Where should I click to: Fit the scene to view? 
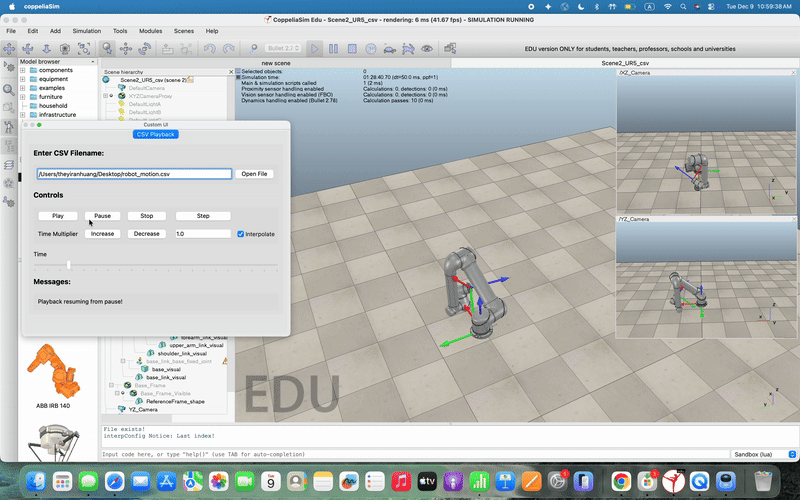(x=84, y=48)
